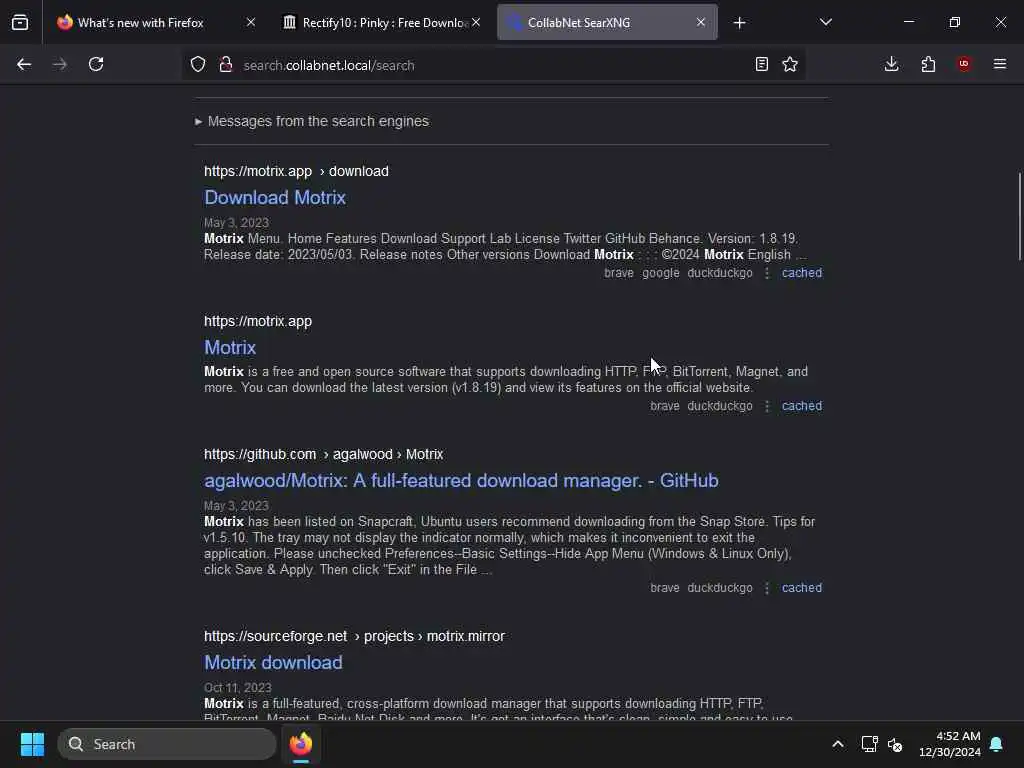Open uBlock Origin extension icon
The height and width of the screenshot is (768, 1024).
coord(964,64)
